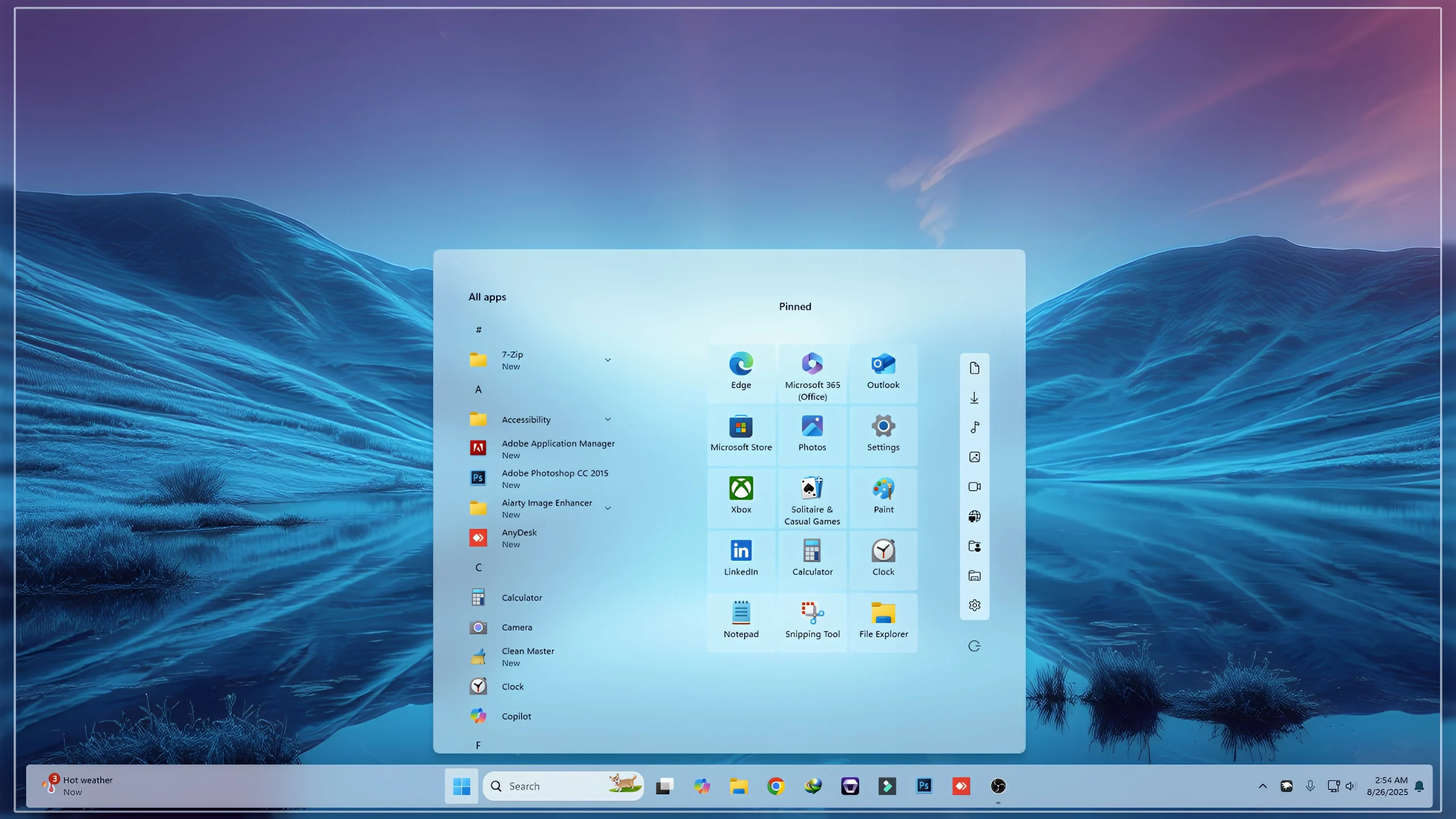
Task: Click the Windows Start button
Action: (461, 786)
